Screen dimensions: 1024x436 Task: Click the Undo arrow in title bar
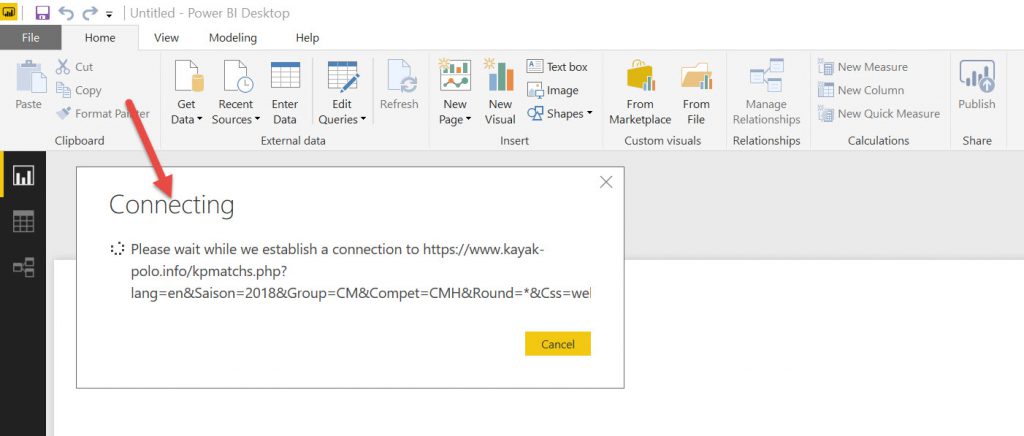pos(67,13)
